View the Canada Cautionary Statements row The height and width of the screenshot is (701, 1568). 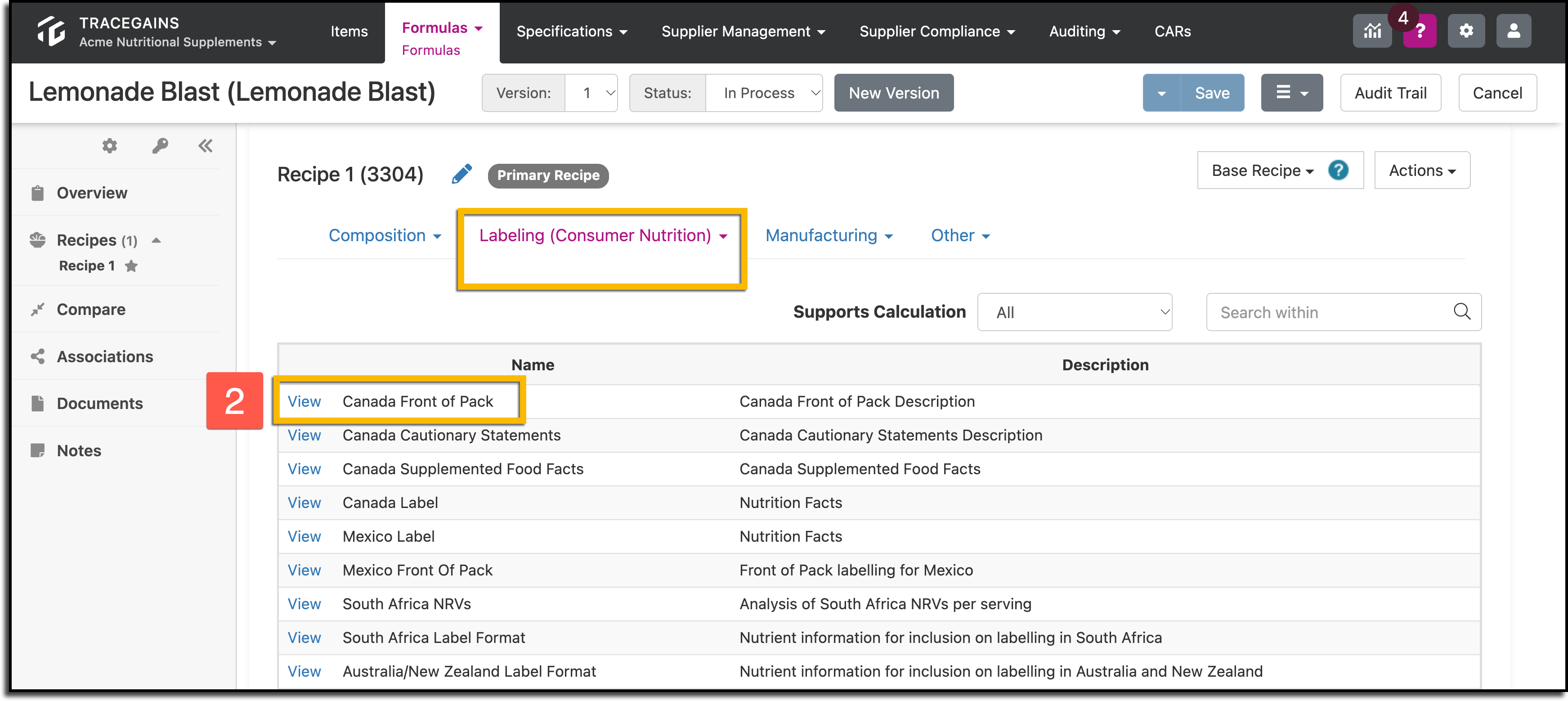tap(304, 435)
